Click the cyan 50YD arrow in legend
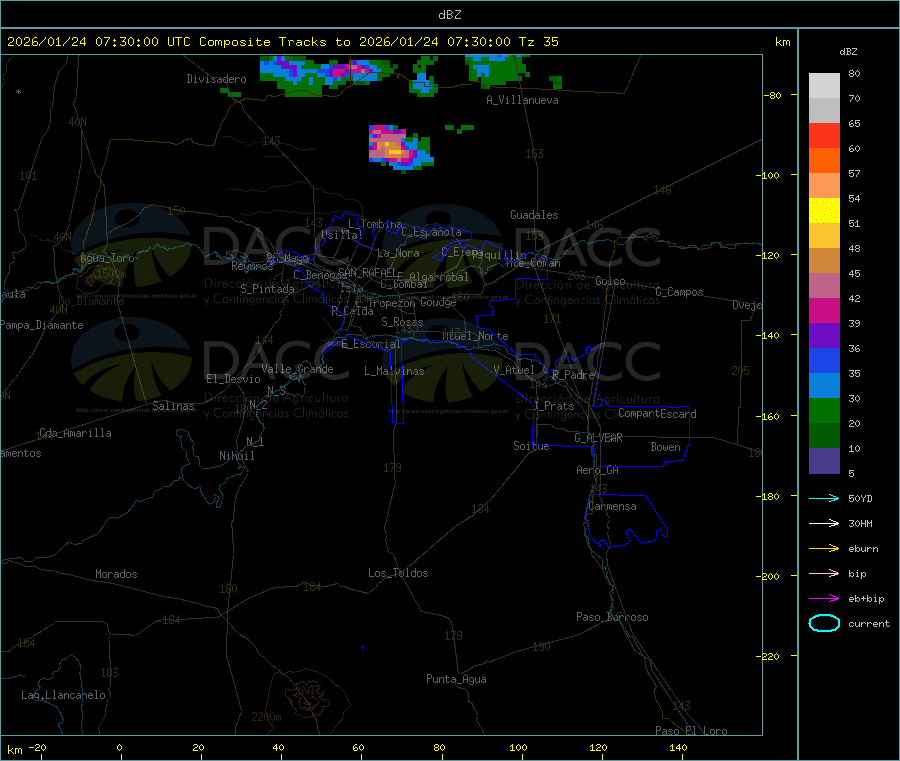The image size is (900, 761). point(824,498)
